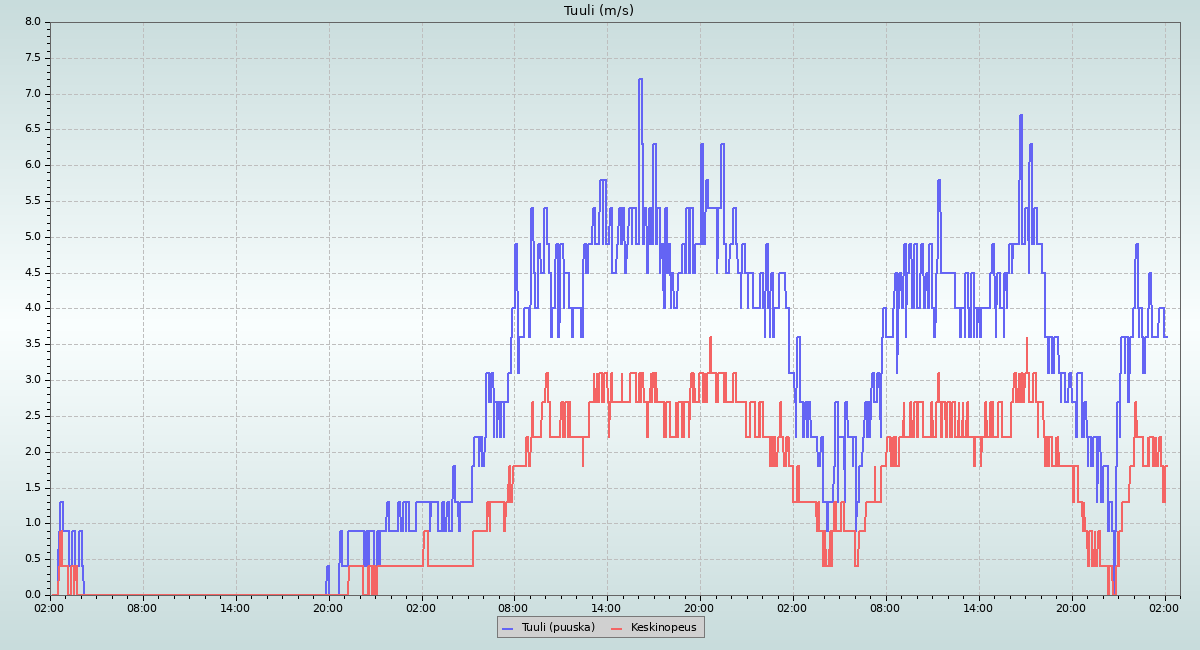The height and width of the screenshot is (650, 1200).
Task: Click the highest blue gust peak at 7.2
Action: point(640,80)
